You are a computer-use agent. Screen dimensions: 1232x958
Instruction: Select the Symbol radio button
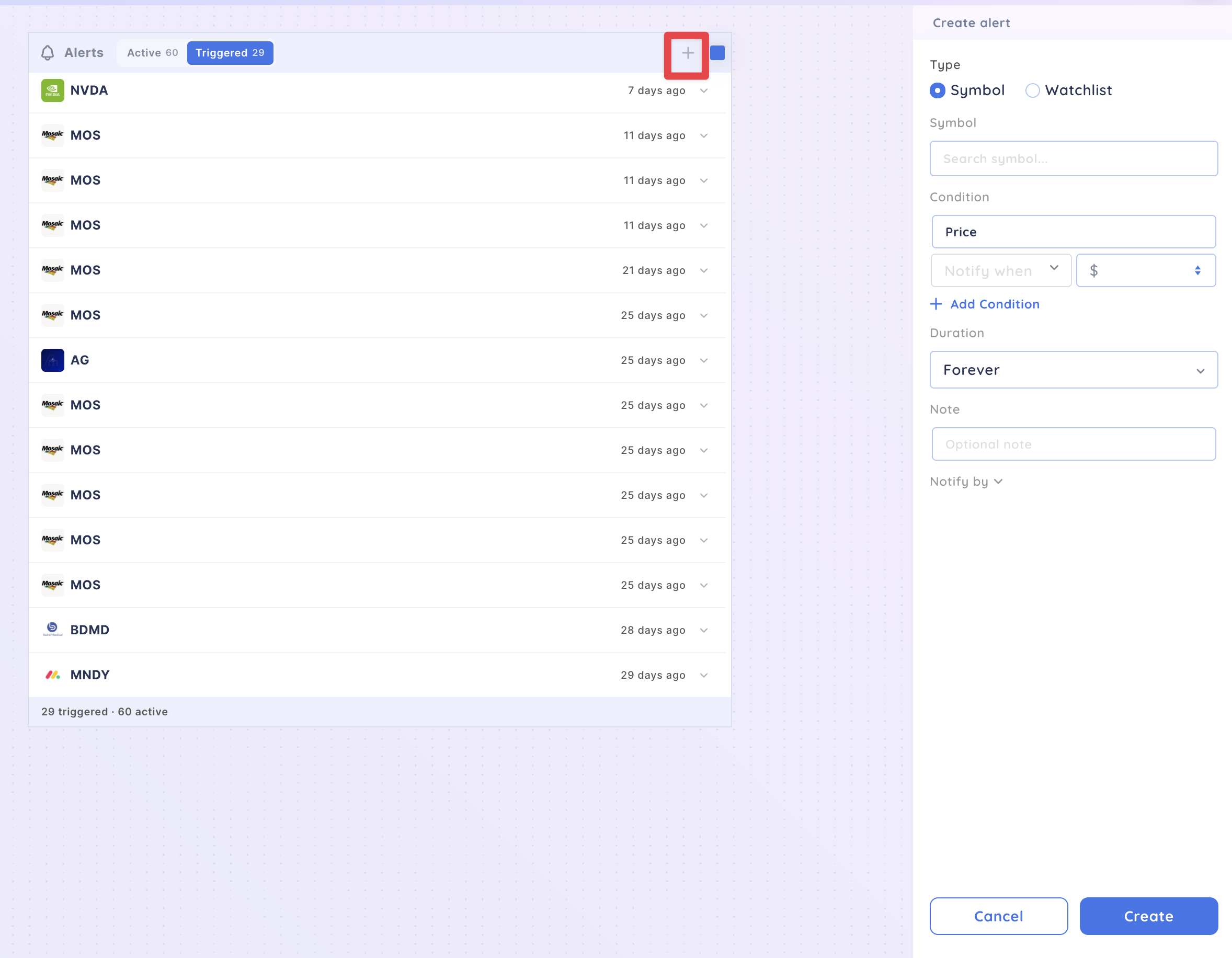(x=938, y=90)
